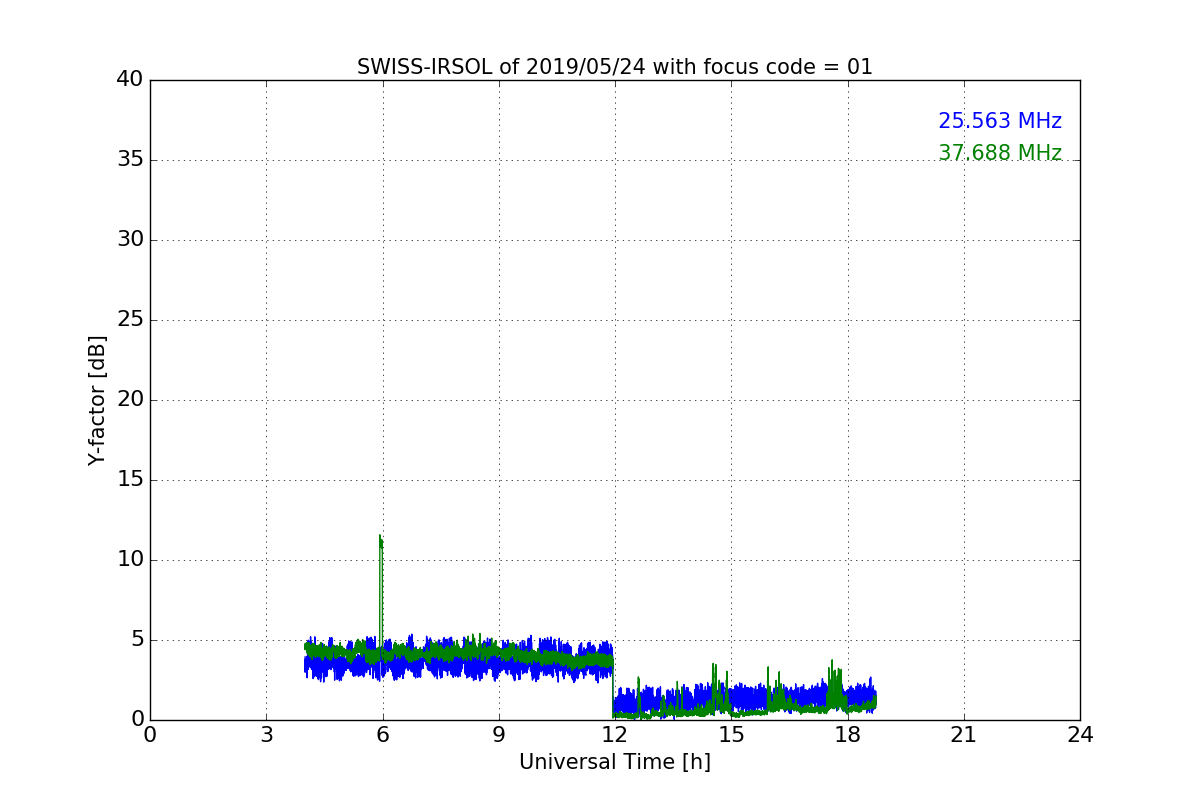The width and height of the screenshot is (1200, 800).
Task: Click x-axis tick label 3
Action: (266, 735)
